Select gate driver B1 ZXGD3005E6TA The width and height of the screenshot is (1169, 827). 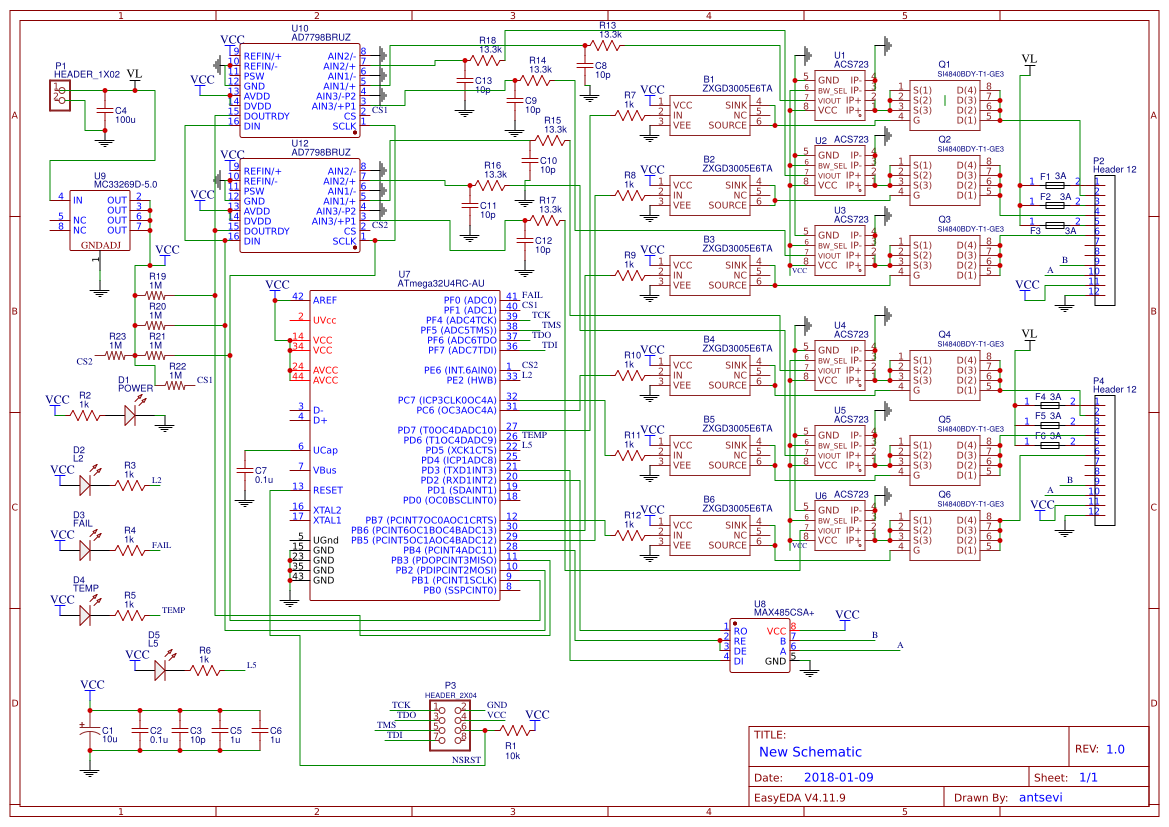tap(710, 115)
